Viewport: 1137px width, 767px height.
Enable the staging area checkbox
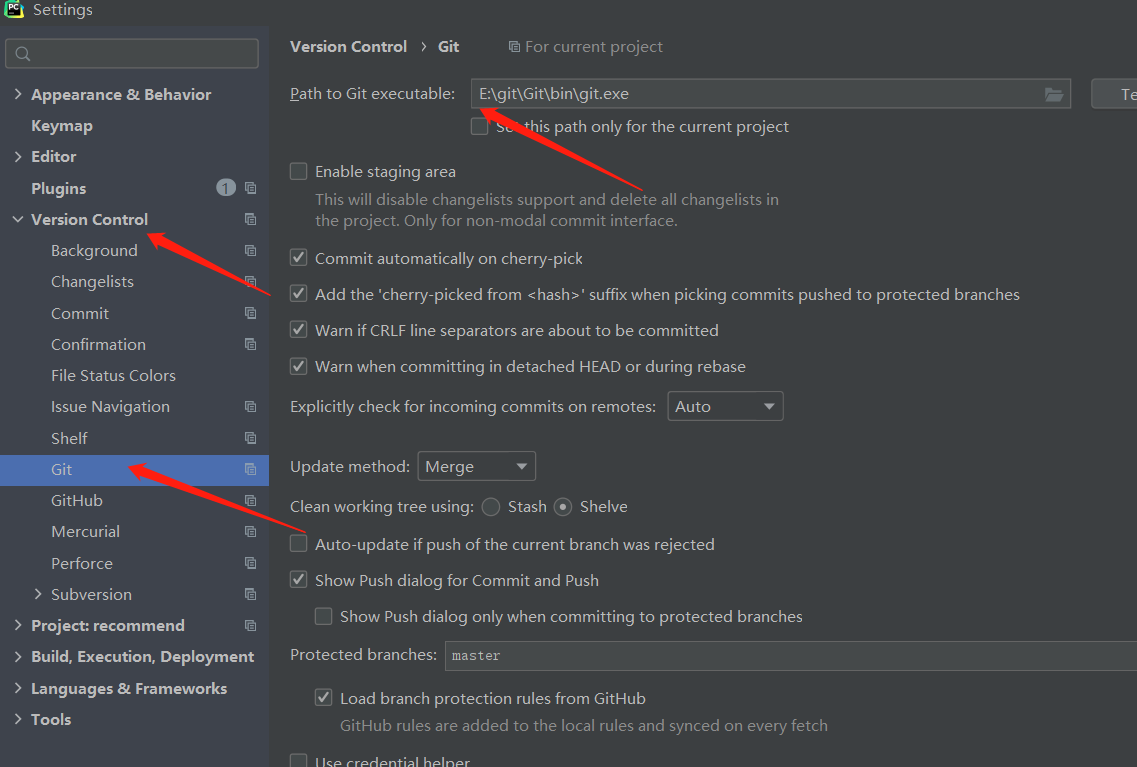pyautogui.click(x=298, y=171)
